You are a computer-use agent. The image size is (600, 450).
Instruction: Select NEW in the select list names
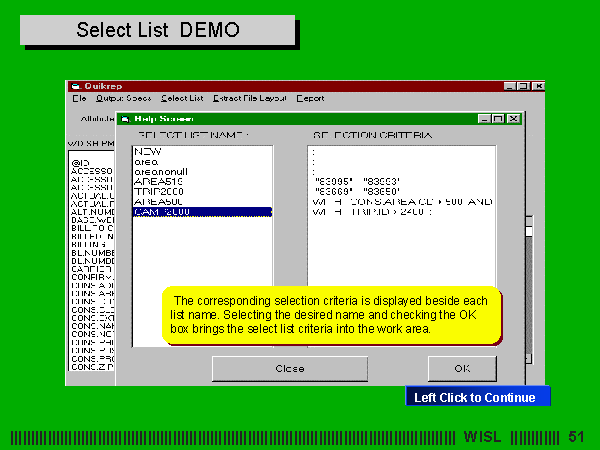pyautogui.click(x=147, y=150)
